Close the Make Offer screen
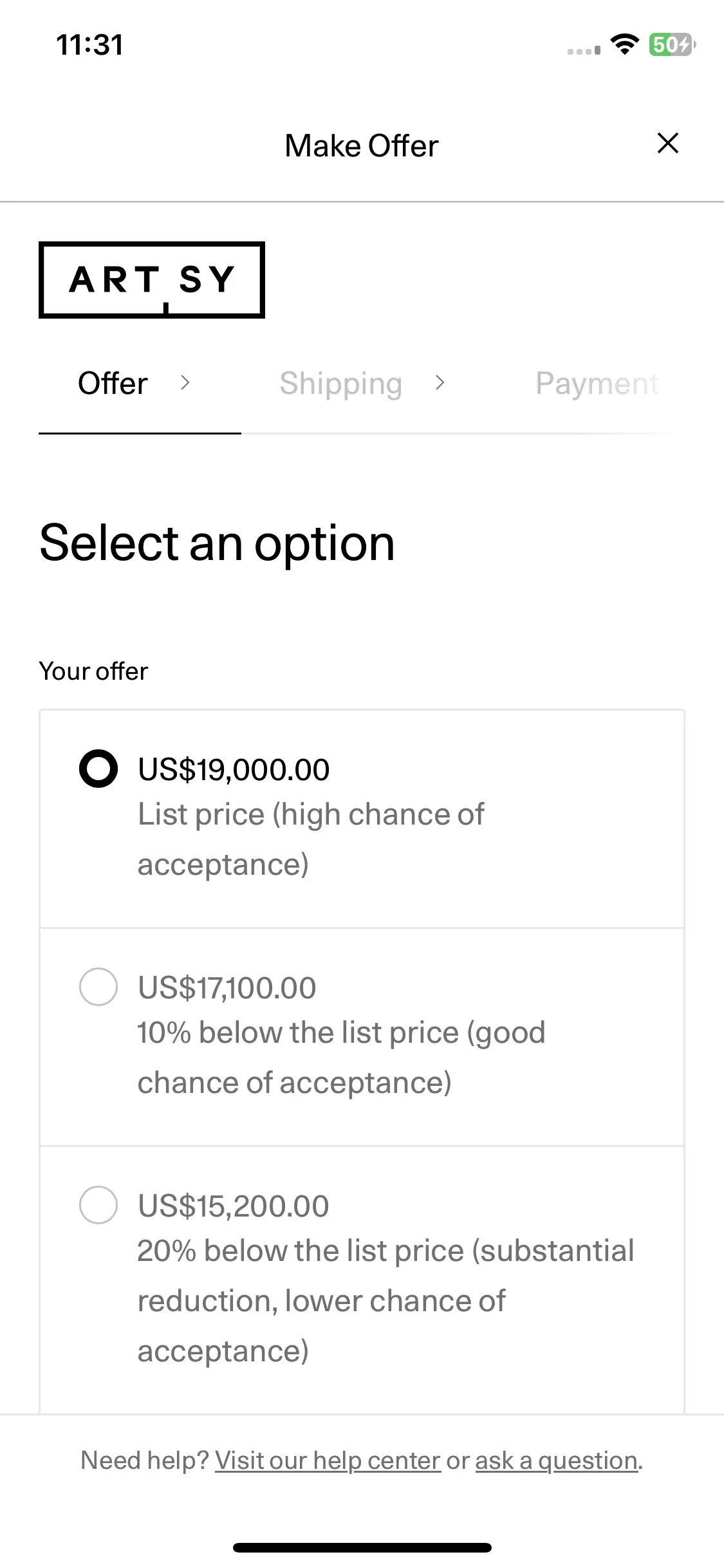Viewport: 724px width, 1568px height. [x=668, y=143]
